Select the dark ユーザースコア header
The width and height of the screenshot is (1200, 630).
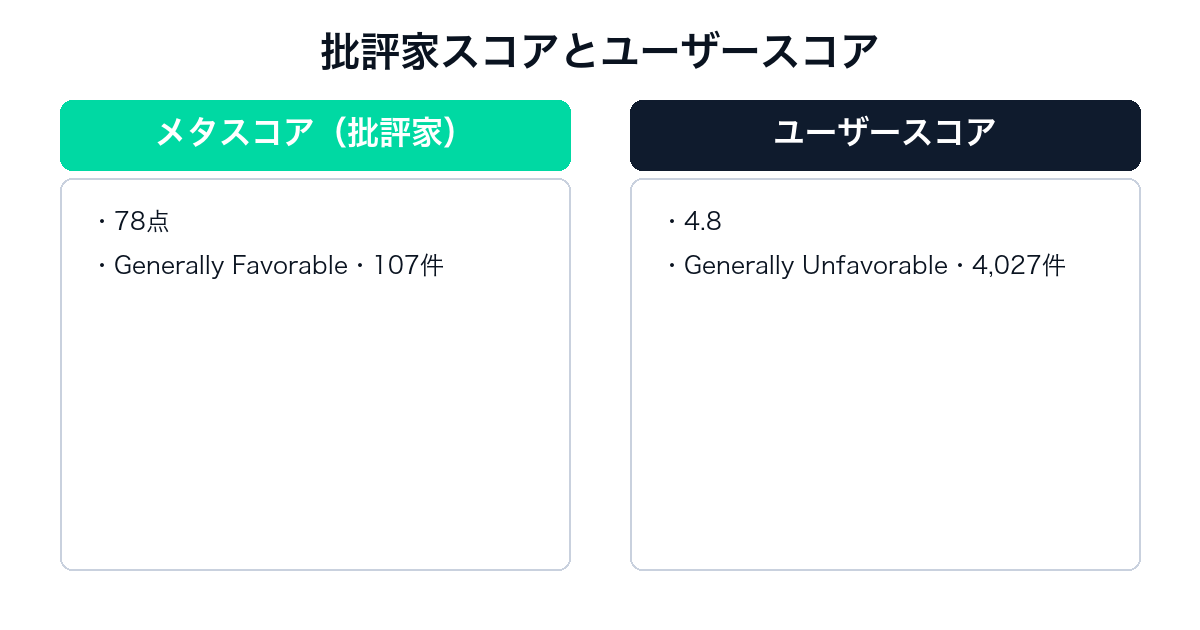[885, 135]
